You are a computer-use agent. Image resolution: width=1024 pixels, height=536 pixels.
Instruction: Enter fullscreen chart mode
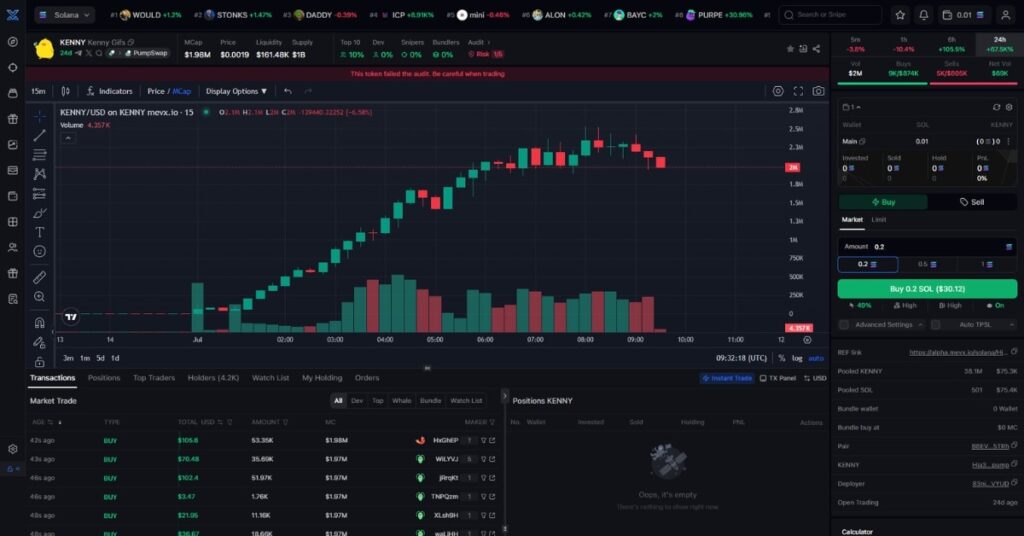click(x=798, y=91)
